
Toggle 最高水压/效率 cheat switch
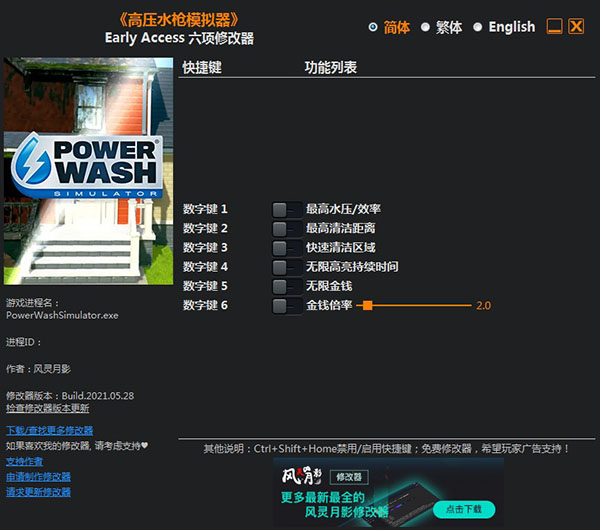tap(286, 209)
